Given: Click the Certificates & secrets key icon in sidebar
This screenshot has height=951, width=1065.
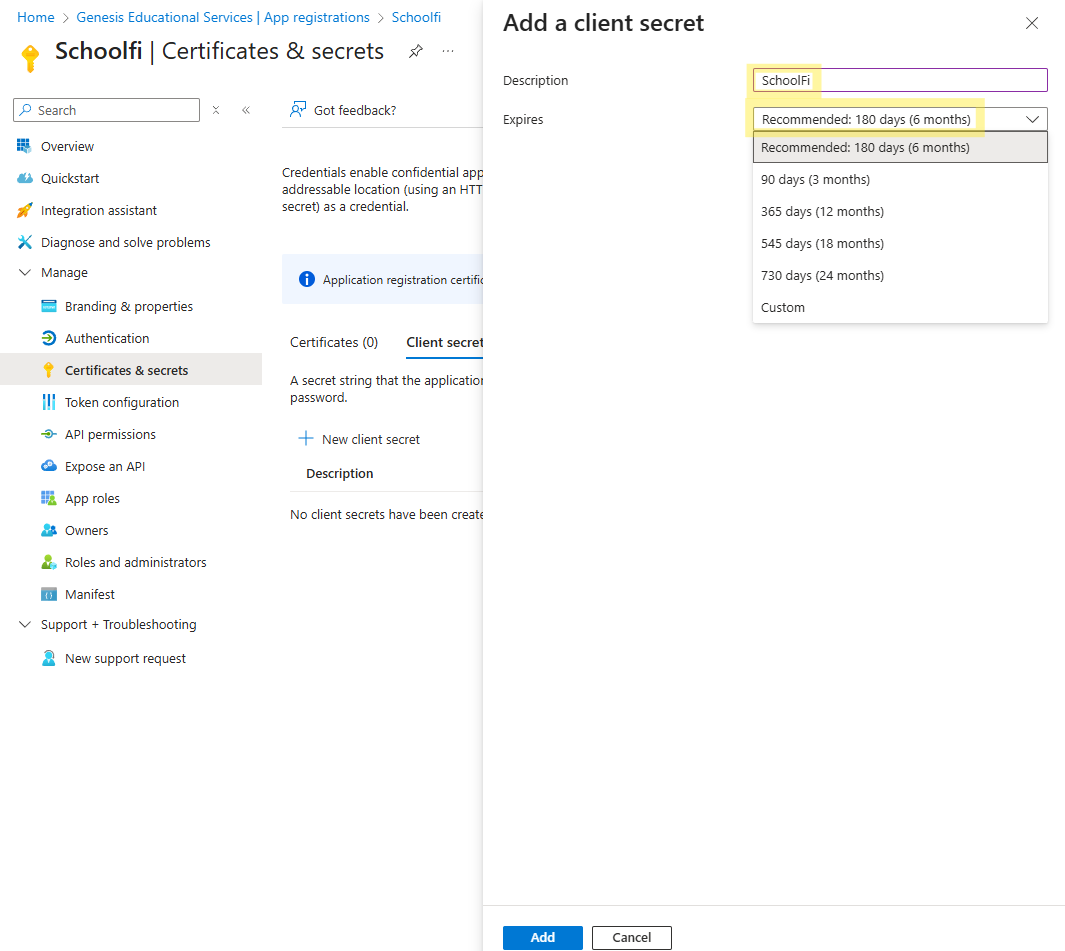Looking at the screenshot, I should click(x=48, y=370).
